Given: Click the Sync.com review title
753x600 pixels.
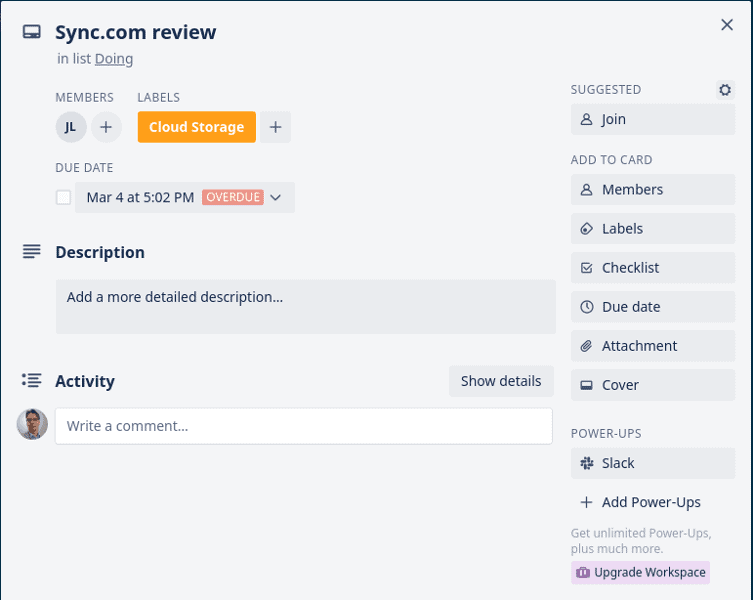Looking at the screenshot, I should click(x=135, y=32).
